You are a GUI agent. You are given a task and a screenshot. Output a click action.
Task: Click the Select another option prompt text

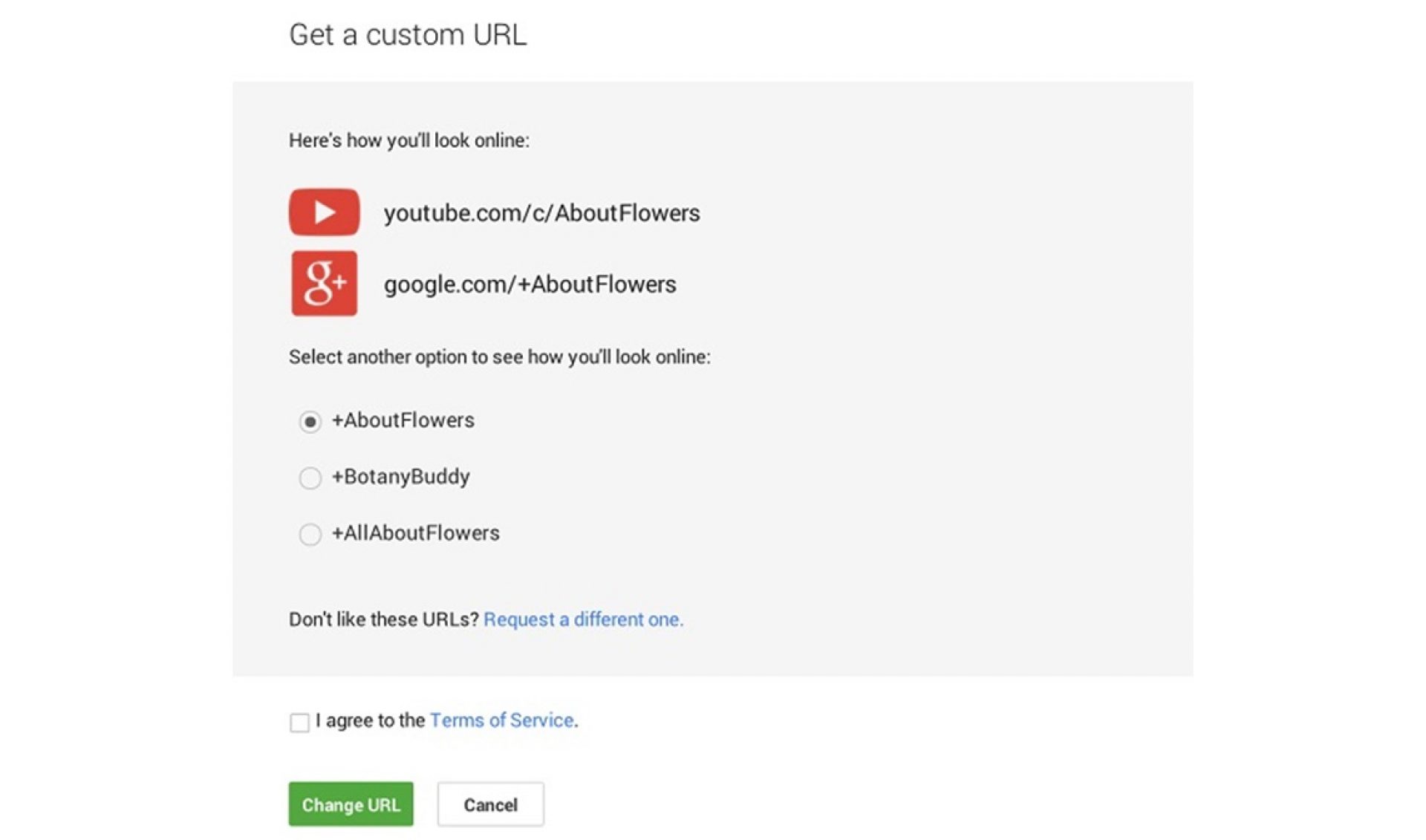(499, 357)
